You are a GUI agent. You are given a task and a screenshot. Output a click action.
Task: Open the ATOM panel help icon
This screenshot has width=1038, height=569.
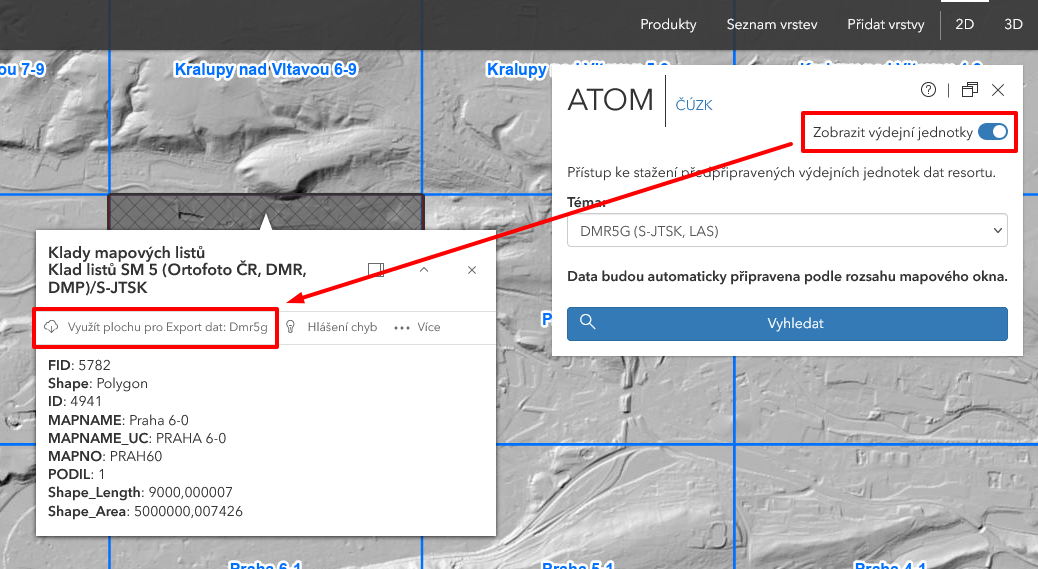[928, 90]
